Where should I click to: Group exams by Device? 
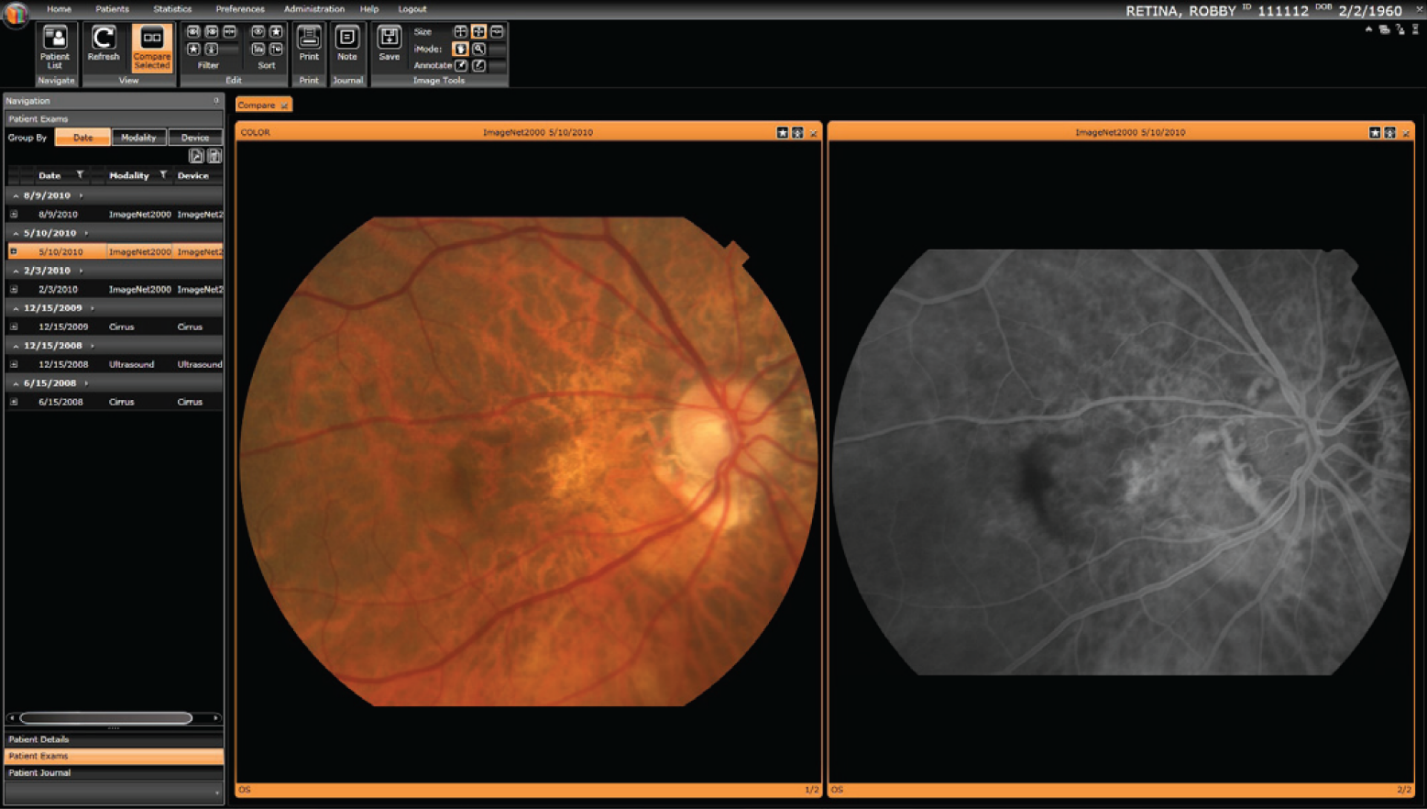195,138
